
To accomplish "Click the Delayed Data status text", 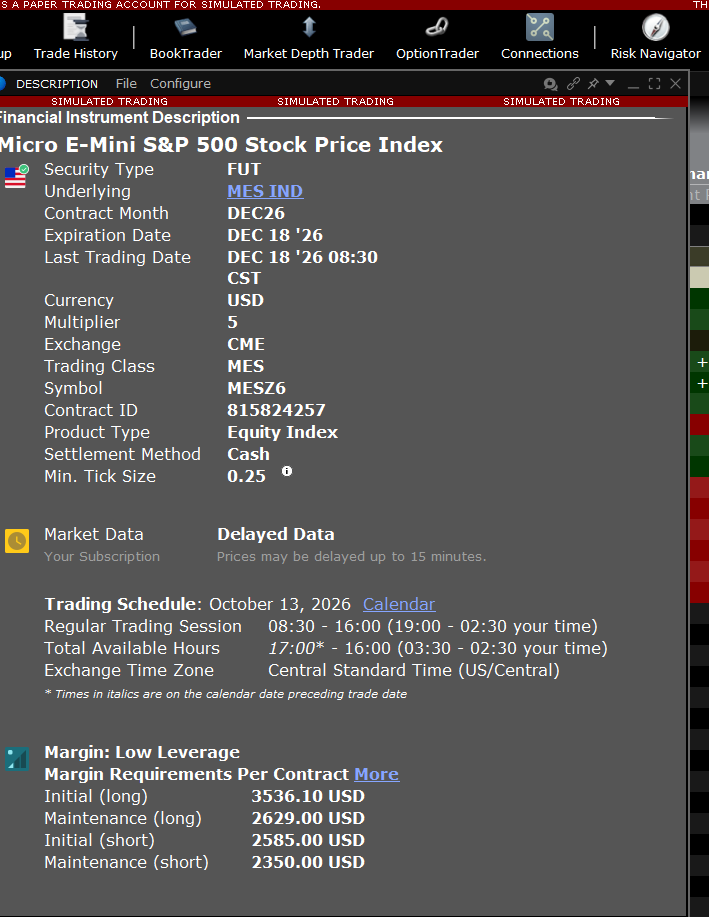I will [276, 535].
